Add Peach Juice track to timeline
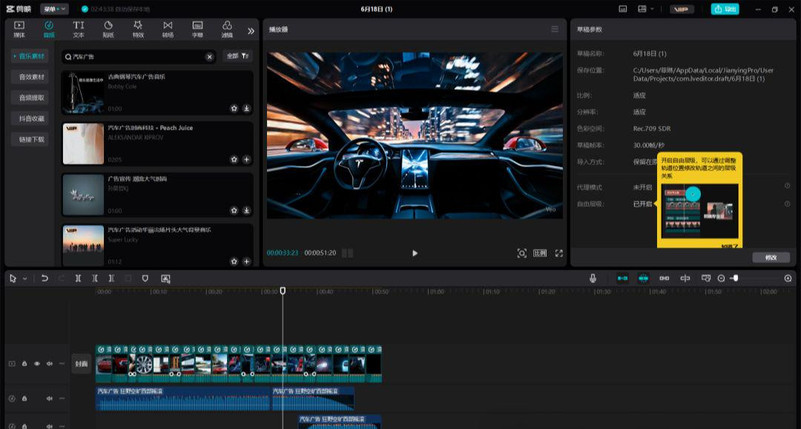The width and height of the screenshot is (801, 429). pos(246,159)
